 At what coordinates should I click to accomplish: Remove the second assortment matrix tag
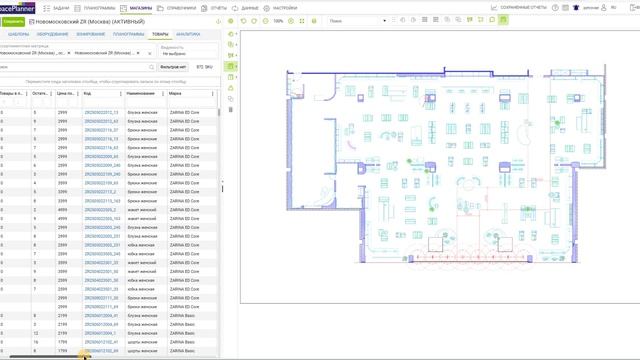click(x=138, y=53)
